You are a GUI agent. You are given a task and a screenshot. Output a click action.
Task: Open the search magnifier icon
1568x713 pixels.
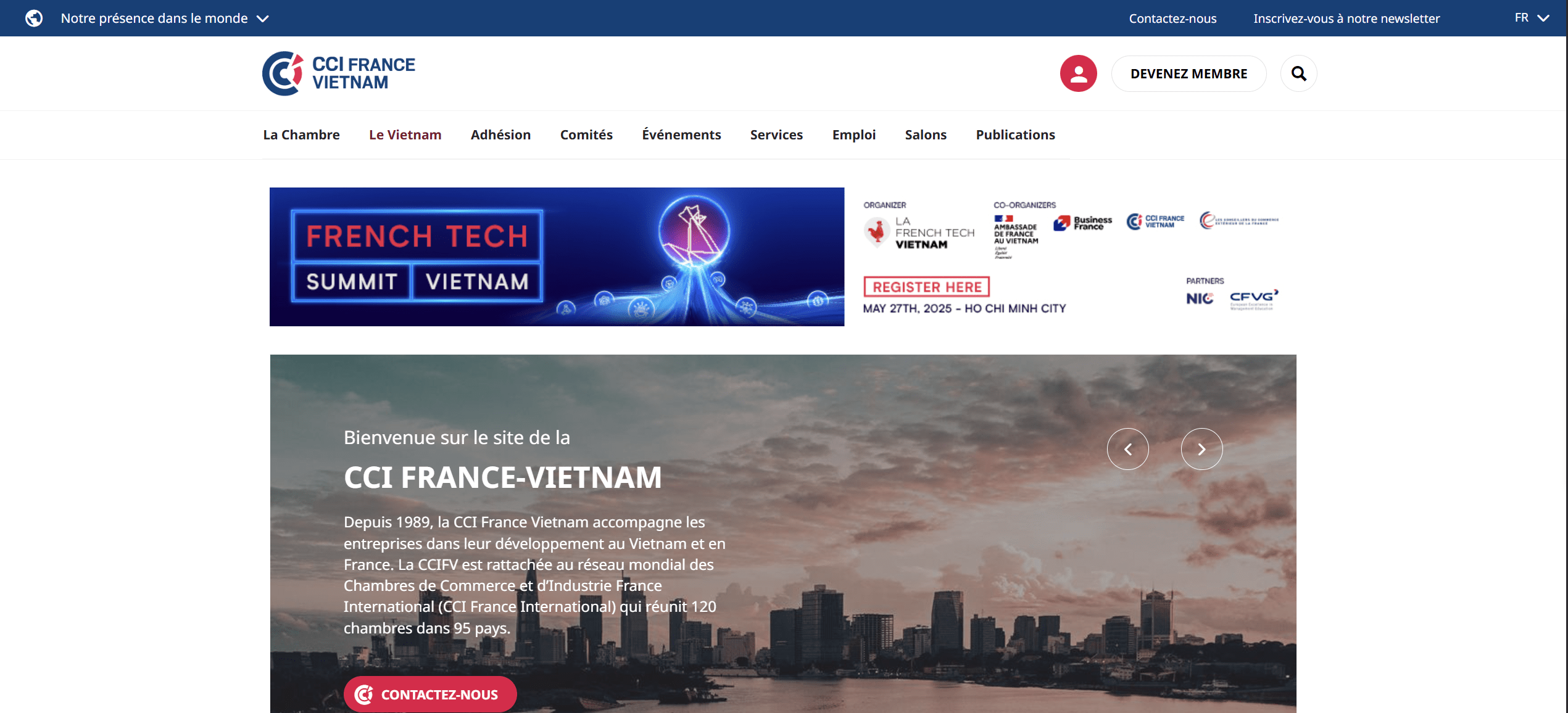tap(1298, 73)
